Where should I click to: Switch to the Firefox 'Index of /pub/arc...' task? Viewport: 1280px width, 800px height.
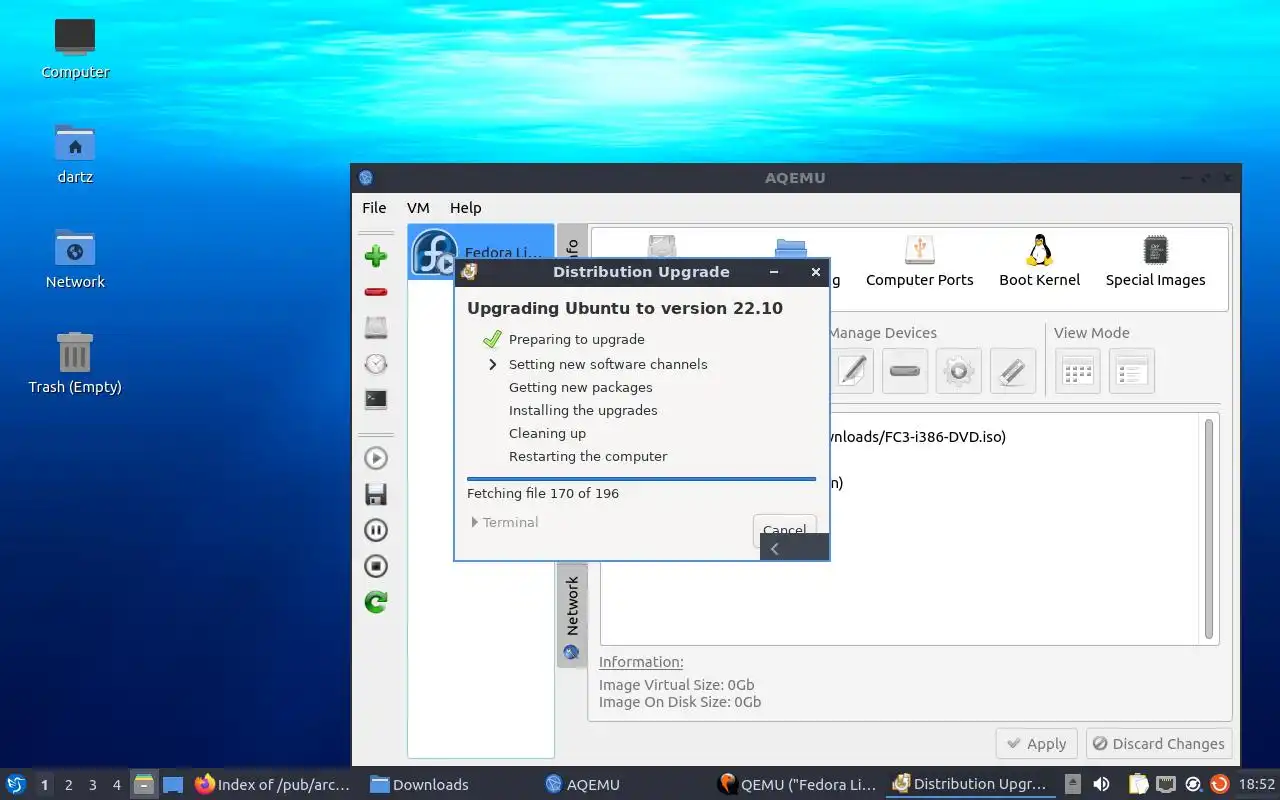tap(274, 784)
